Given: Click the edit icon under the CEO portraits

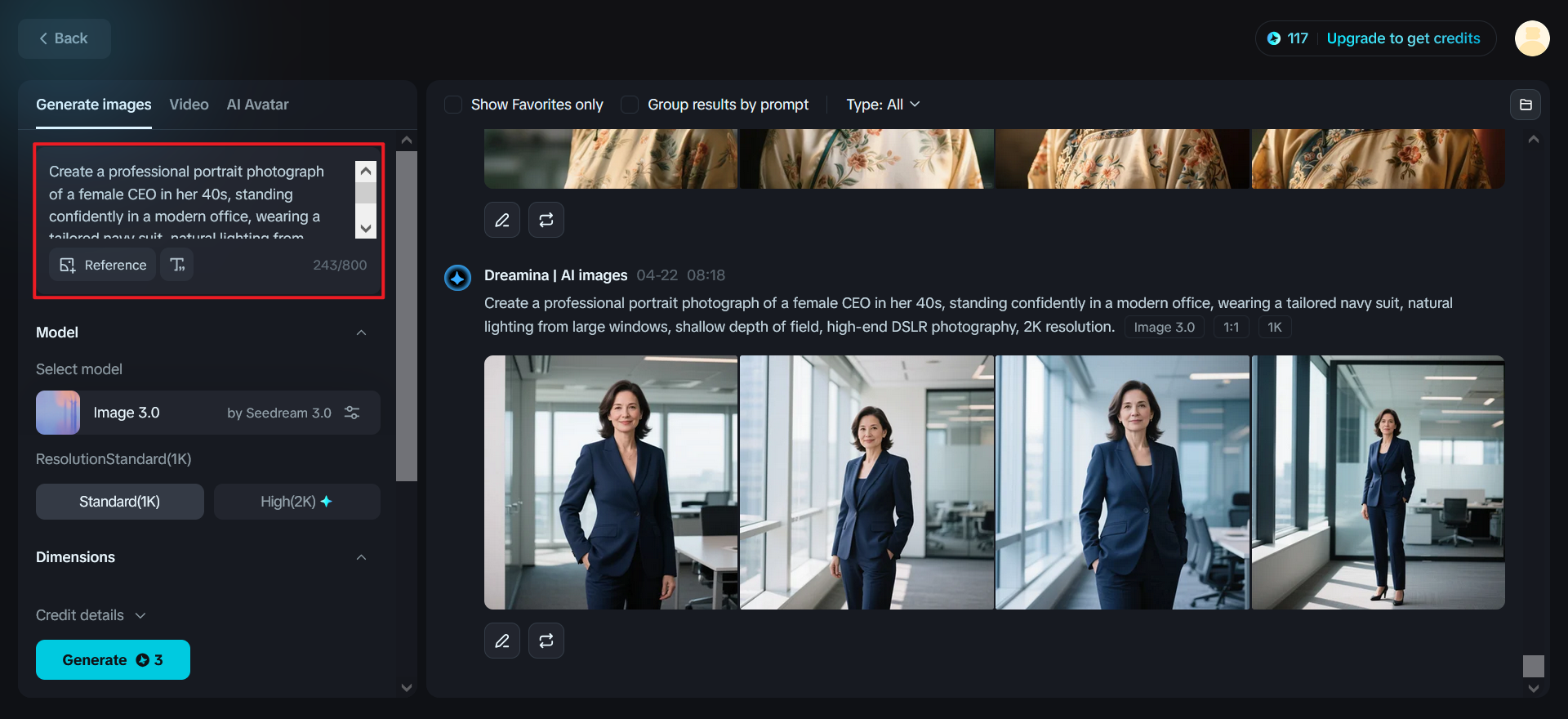Looking at the screenshot, I should [502, 641].
